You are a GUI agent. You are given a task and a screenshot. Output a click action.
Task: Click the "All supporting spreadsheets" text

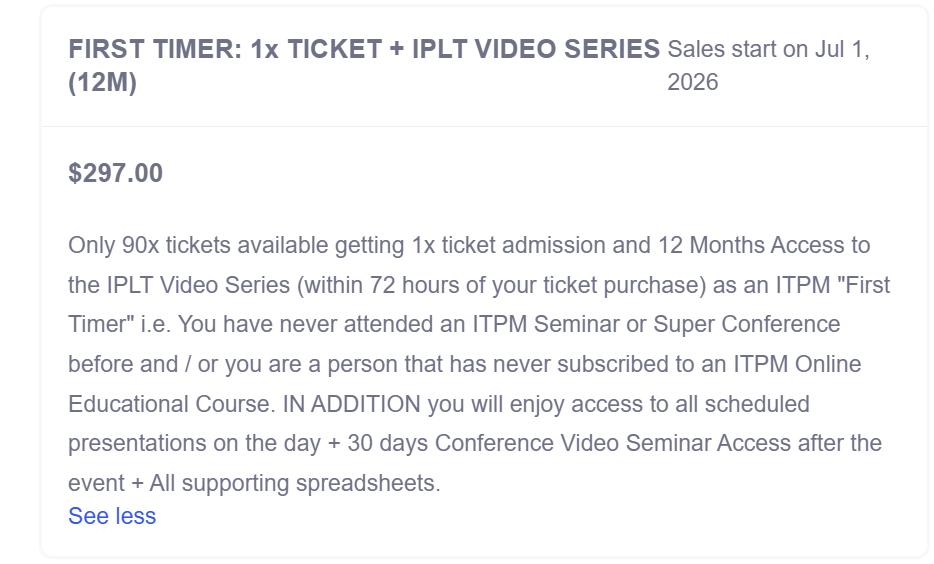(294, 483)
